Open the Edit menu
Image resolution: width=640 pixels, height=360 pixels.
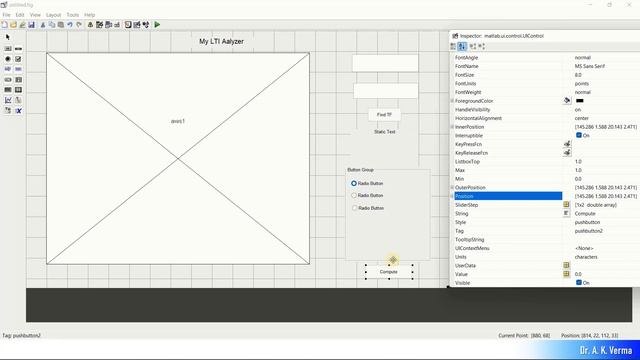(x=20, y=15)
